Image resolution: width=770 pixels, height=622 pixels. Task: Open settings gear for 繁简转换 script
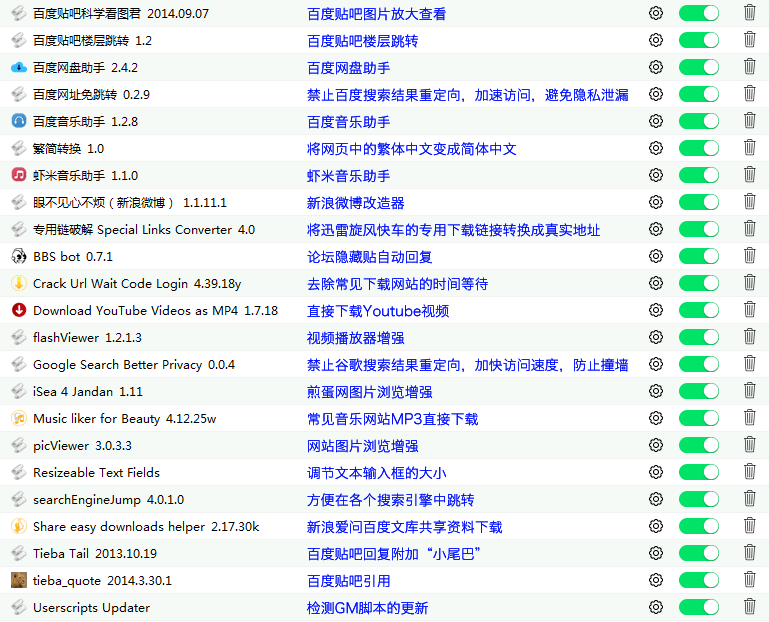[656, 148]
